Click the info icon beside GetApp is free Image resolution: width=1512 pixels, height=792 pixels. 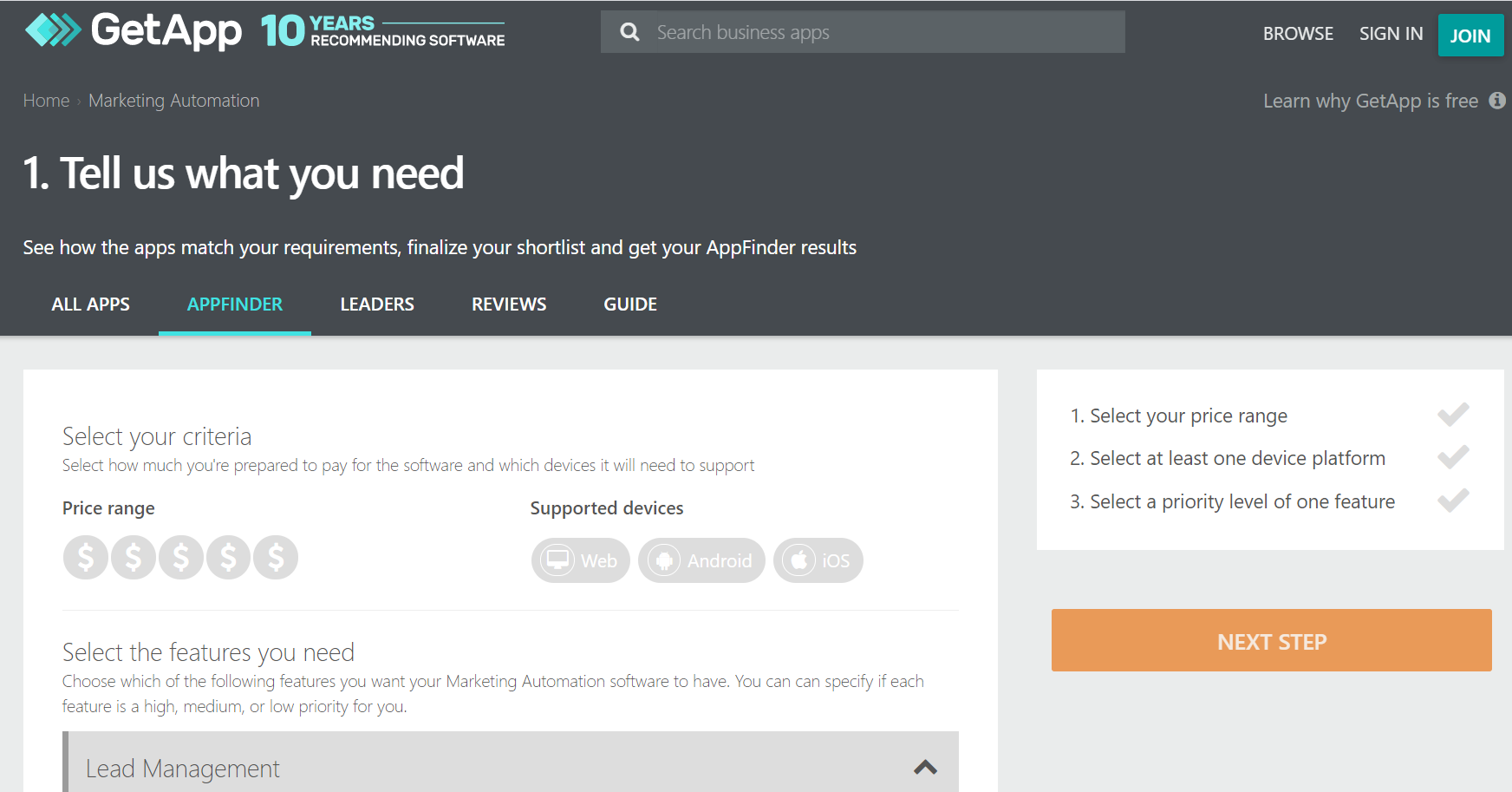1497,101
